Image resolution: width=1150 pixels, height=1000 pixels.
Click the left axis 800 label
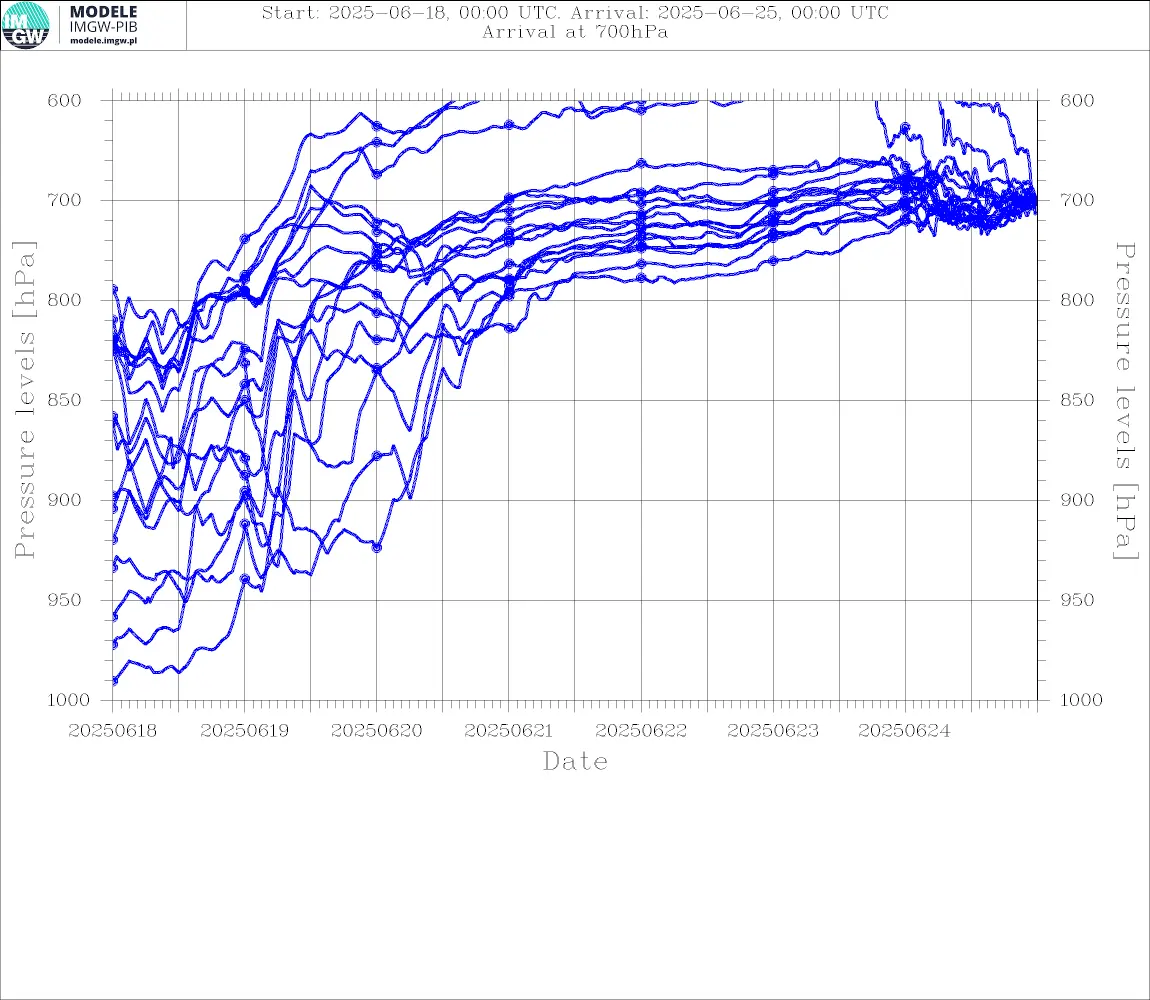pos(64,300)
